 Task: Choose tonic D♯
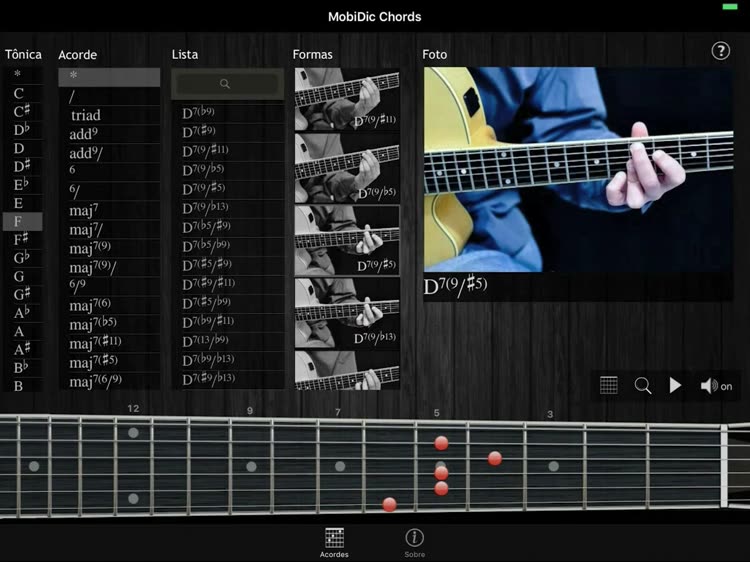point(22,166)
